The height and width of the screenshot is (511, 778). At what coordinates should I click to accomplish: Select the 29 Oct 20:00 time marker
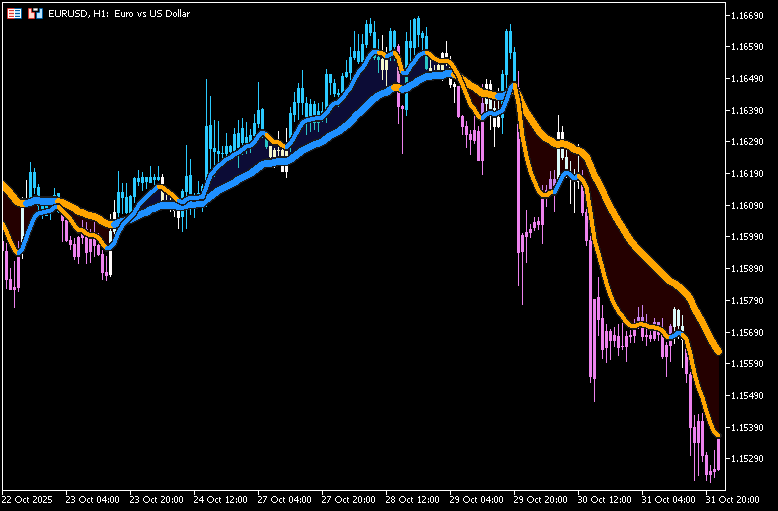pos(540,499)
